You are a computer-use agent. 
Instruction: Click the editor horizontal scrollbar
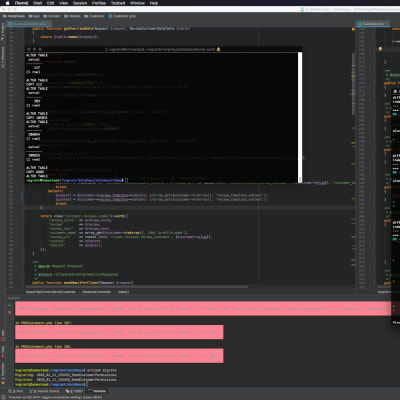[137, 287]
